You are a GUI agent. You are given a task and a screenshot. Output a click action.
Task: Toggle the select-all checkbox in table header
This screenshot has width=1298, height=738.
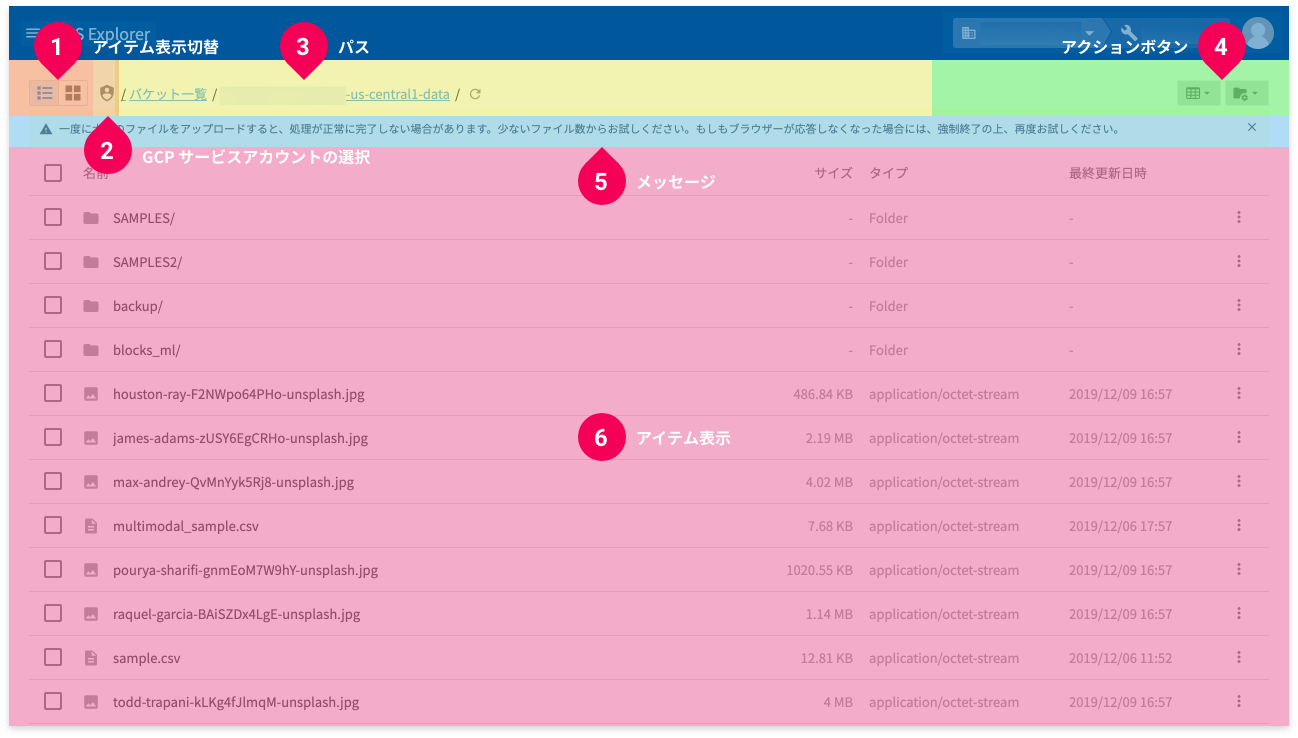coord(53,173)
